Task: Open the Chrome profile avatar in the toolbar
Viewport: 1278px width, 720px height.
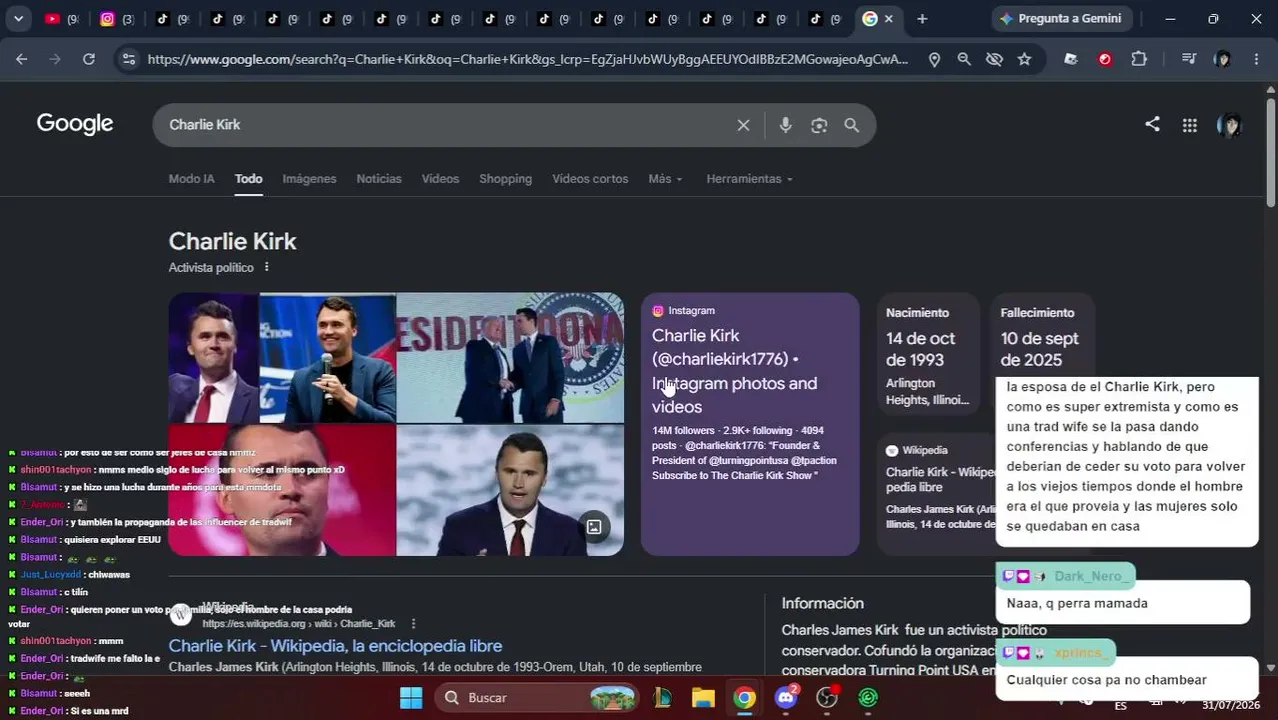Action: (1222, 59)
